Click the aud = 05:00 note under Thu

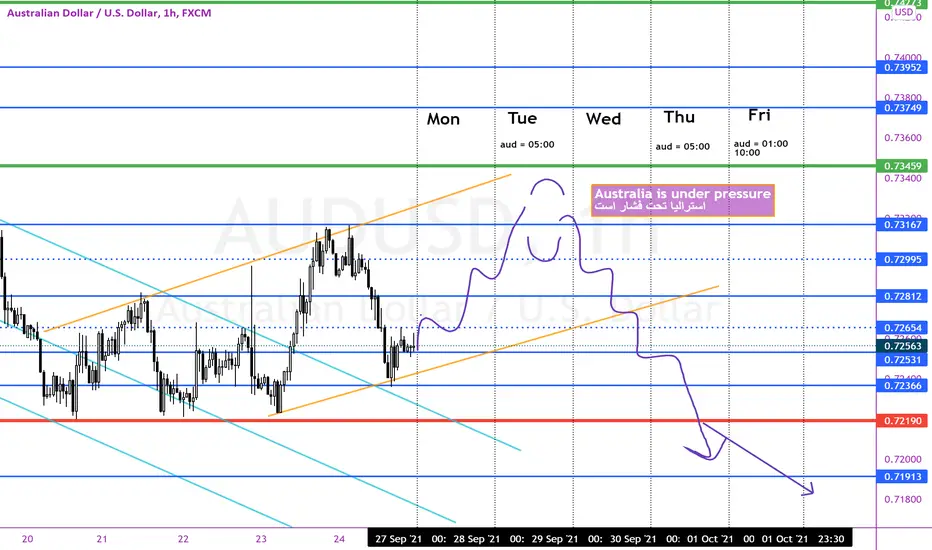coord(682,146)
